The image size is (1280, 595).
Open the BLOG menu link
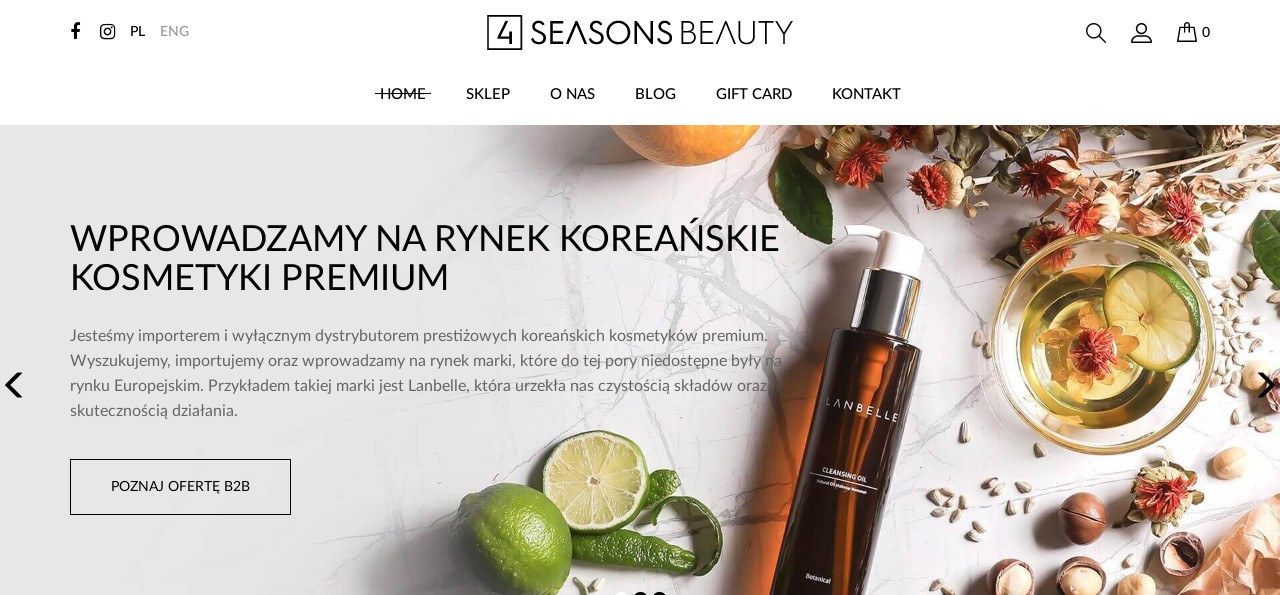[655, 93]
